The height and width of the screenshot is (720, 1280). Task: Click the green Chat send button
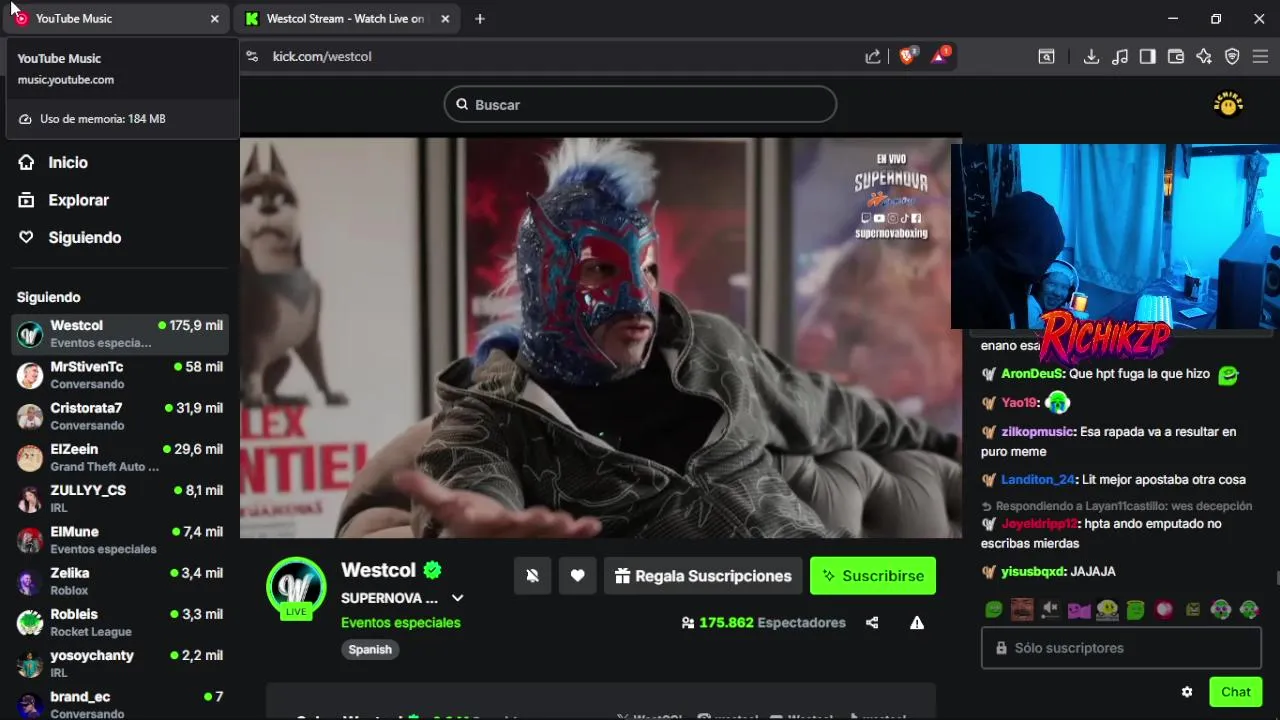coord(1235,692)
